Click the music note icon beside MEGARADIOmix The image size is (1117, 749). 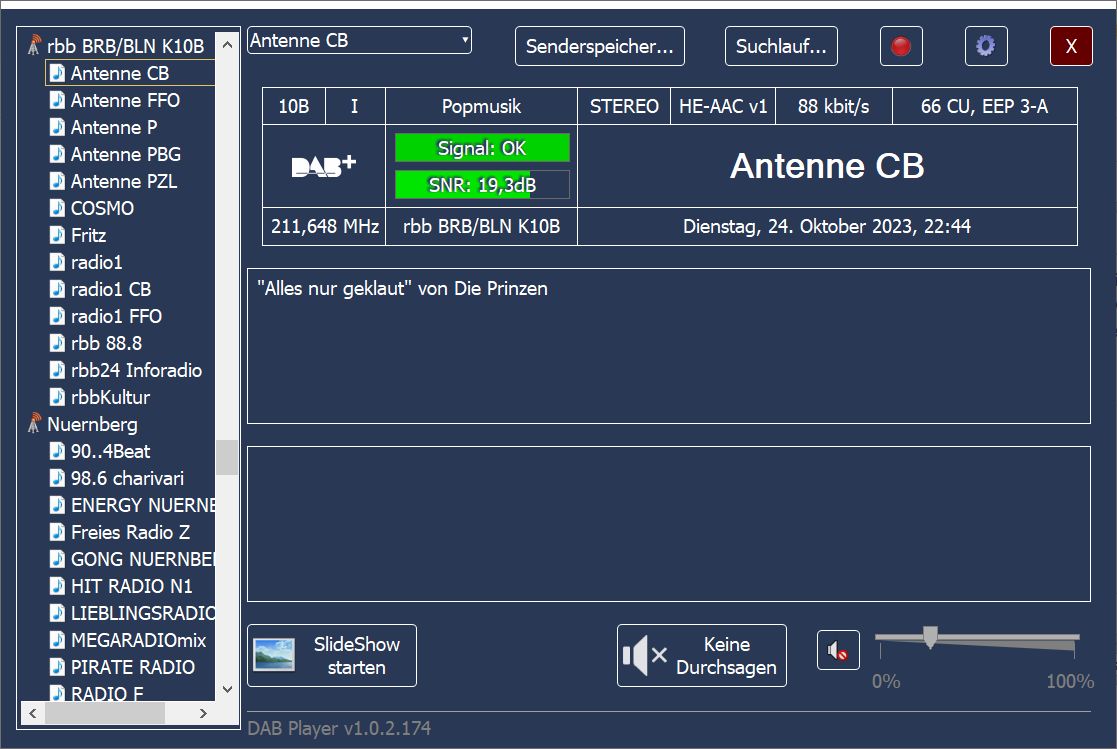click(x=57, y=640)
